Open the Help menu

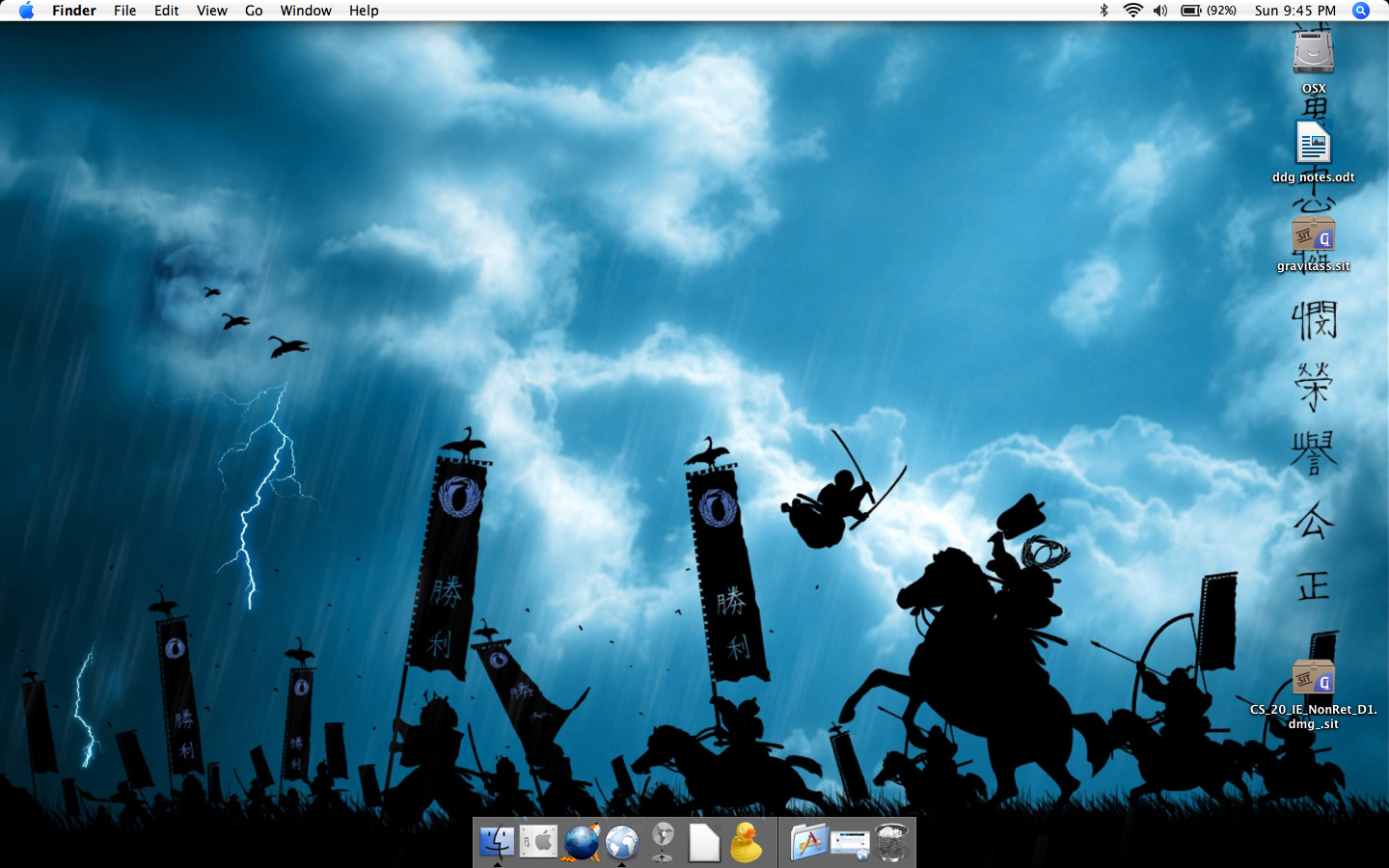[364, 11]
